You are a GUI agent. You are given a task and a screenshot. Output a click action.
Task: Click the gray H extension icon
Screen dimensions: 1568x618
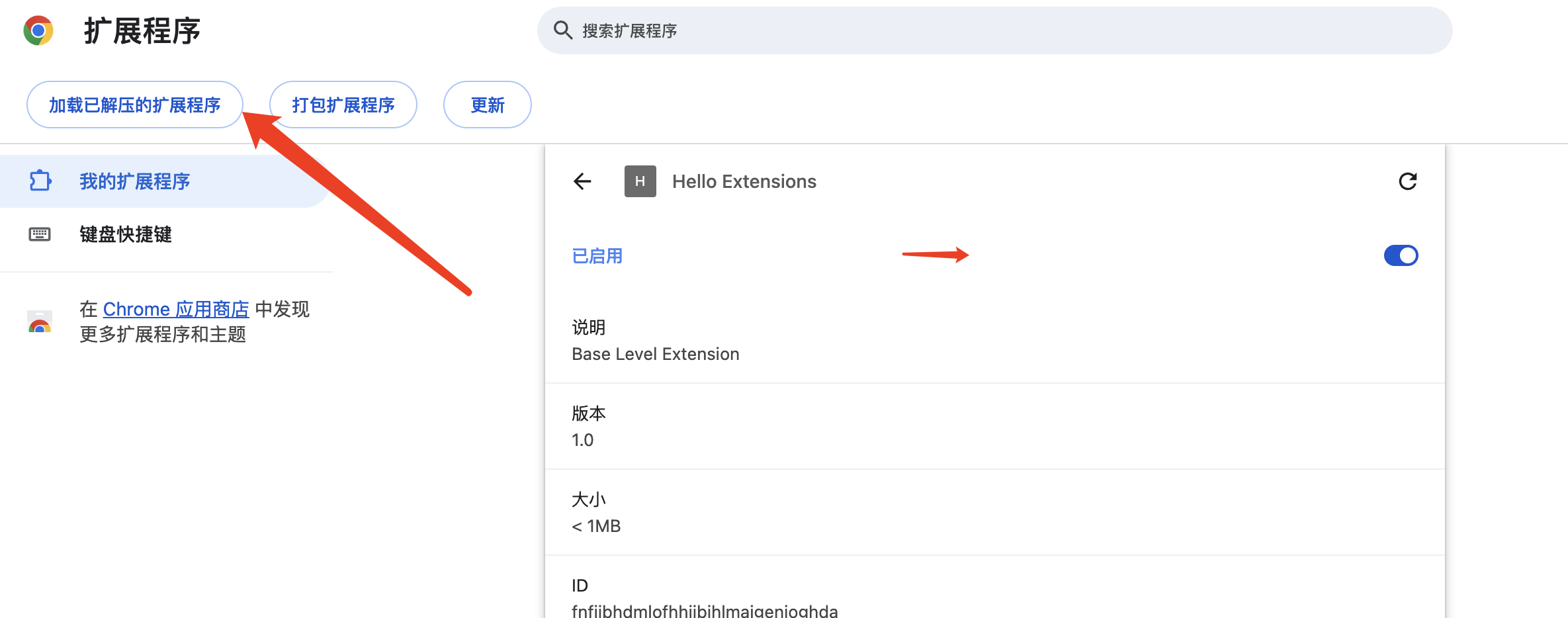(640, 181)
